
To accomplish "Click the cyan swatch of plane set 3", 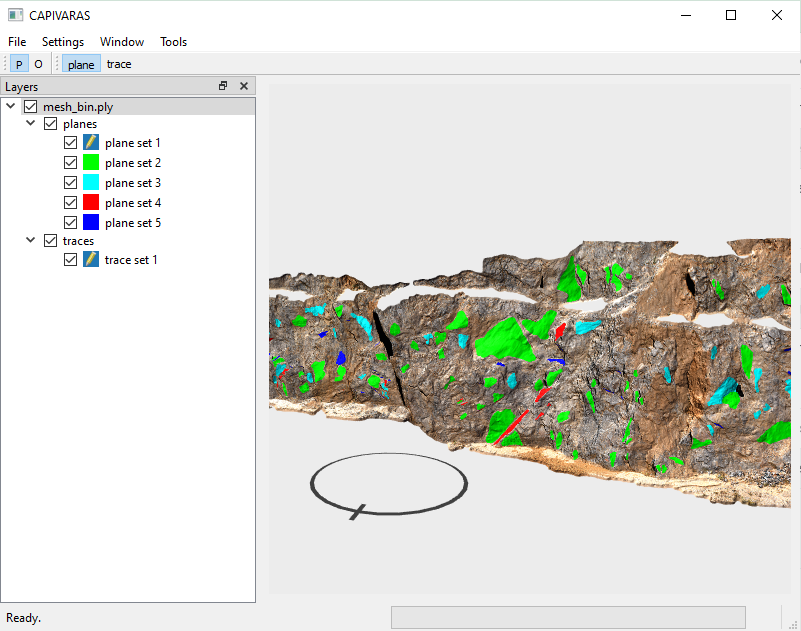I will pyautogui.click(x=91, y=182).
